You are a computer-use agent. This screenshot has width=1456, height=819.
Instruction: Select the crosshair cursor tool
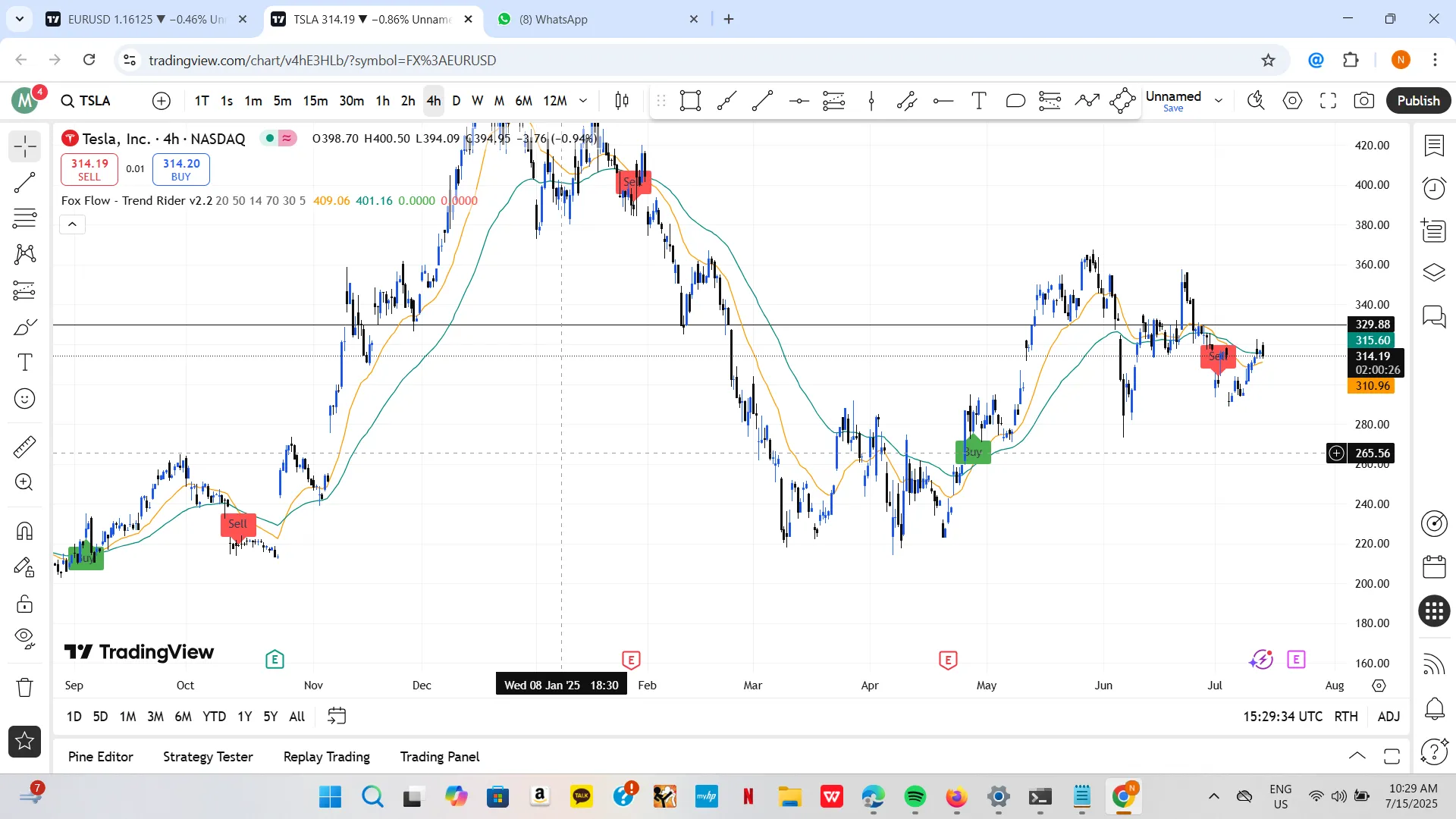[x=24, y=146]
